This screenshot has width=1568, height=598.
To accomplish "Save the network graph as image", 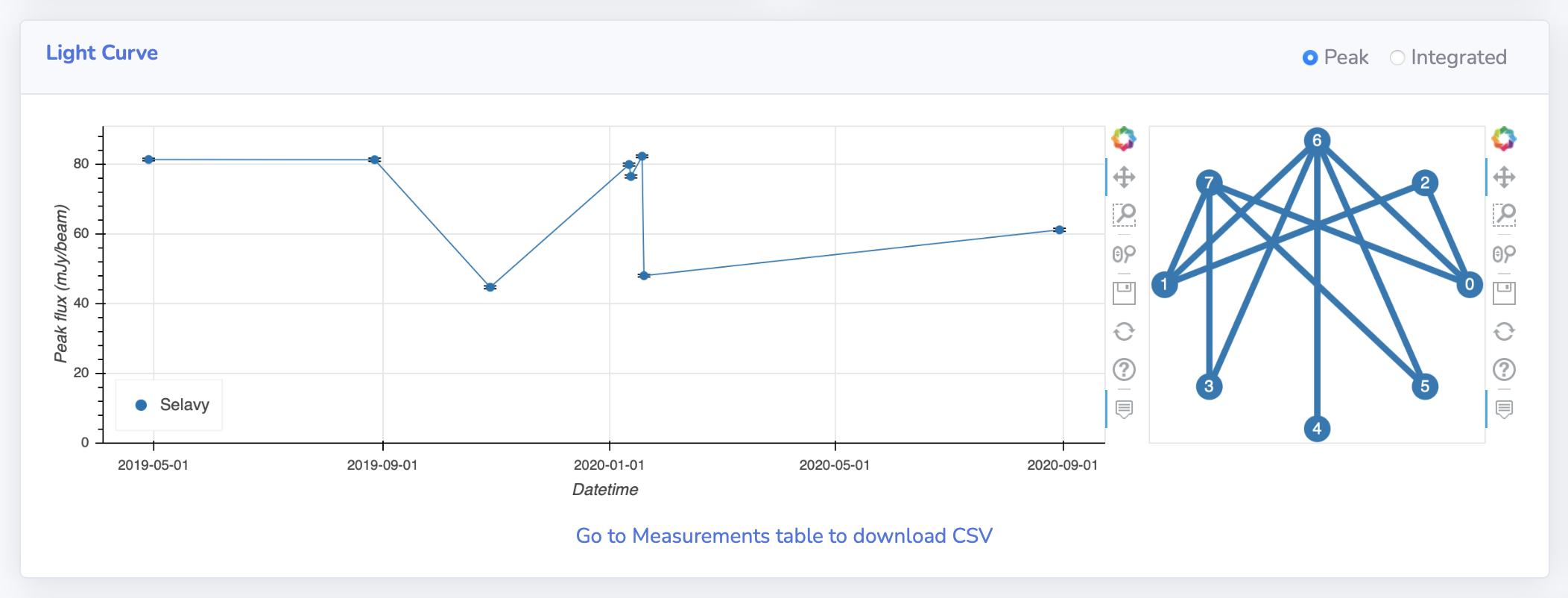I will click(1504, 293).
